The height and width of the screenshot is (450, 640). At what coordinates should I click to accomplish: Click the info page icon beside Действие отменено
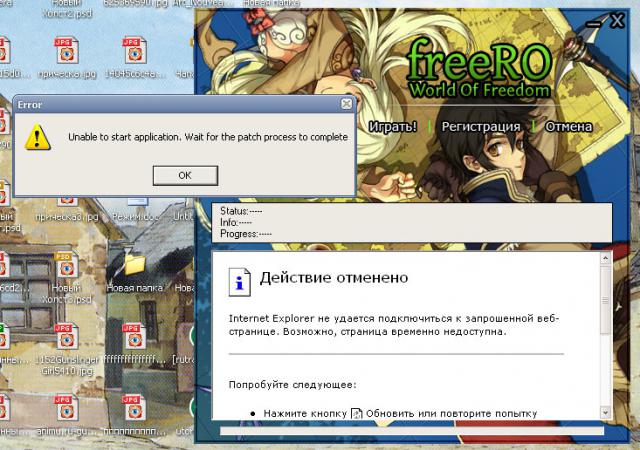[x=239, y=282]
